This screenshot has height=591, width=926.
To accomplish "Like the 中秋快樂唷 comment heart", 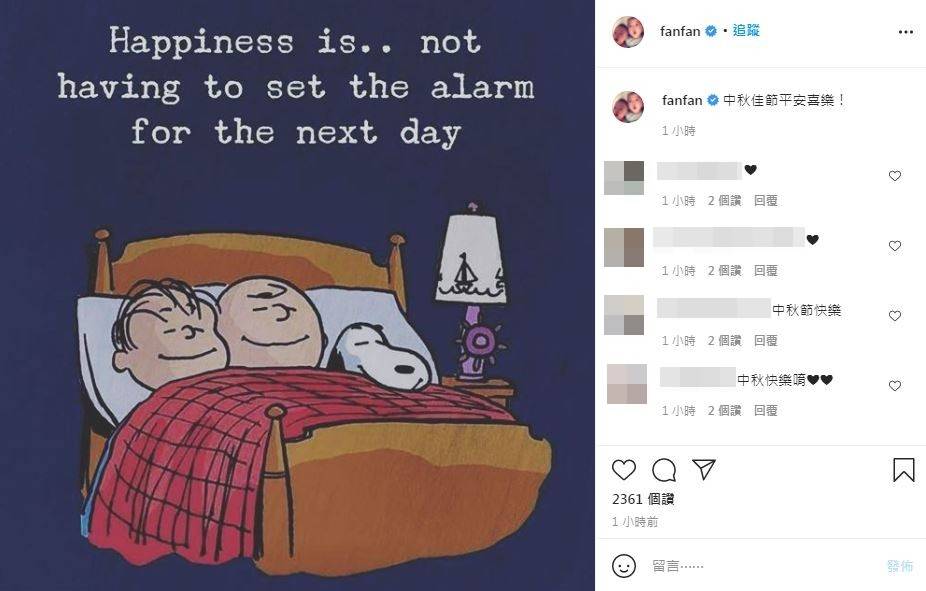I will [x=895, y=386].
